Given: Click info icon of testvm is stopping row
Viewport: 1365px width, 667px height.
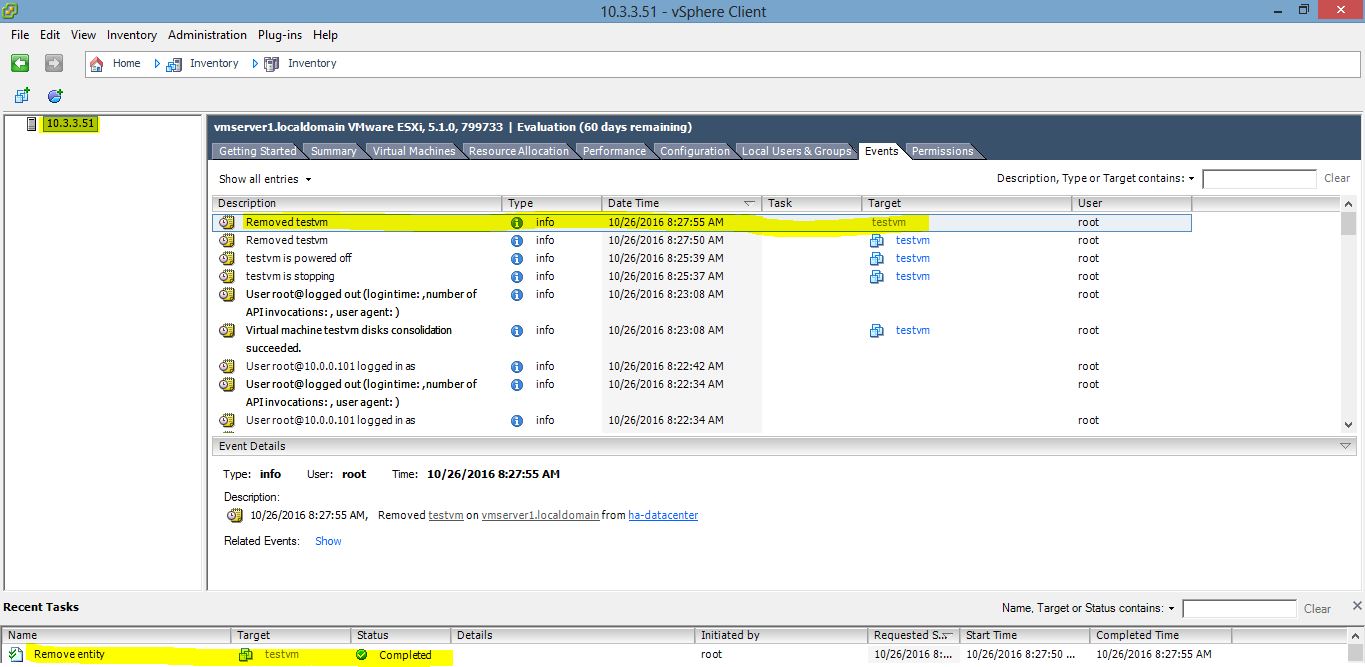Looking at the screenshot, I should click(517, 276).
